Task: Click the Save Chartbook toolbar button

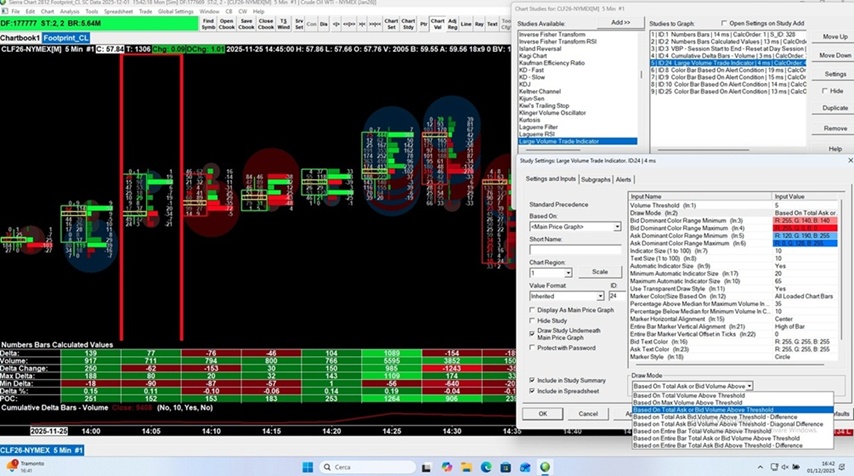Action: (246, 22)
